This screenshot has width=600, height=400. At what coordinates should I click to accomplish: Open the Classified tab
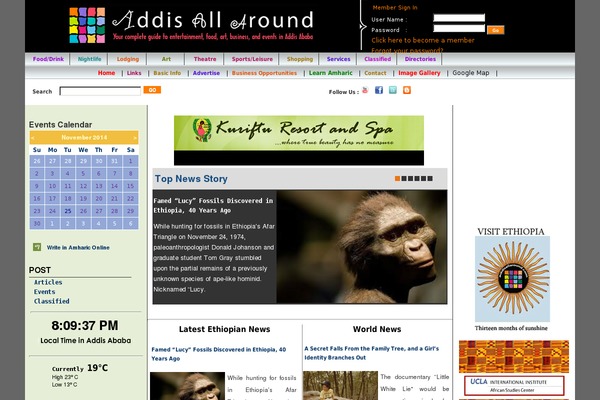[378, 59]
